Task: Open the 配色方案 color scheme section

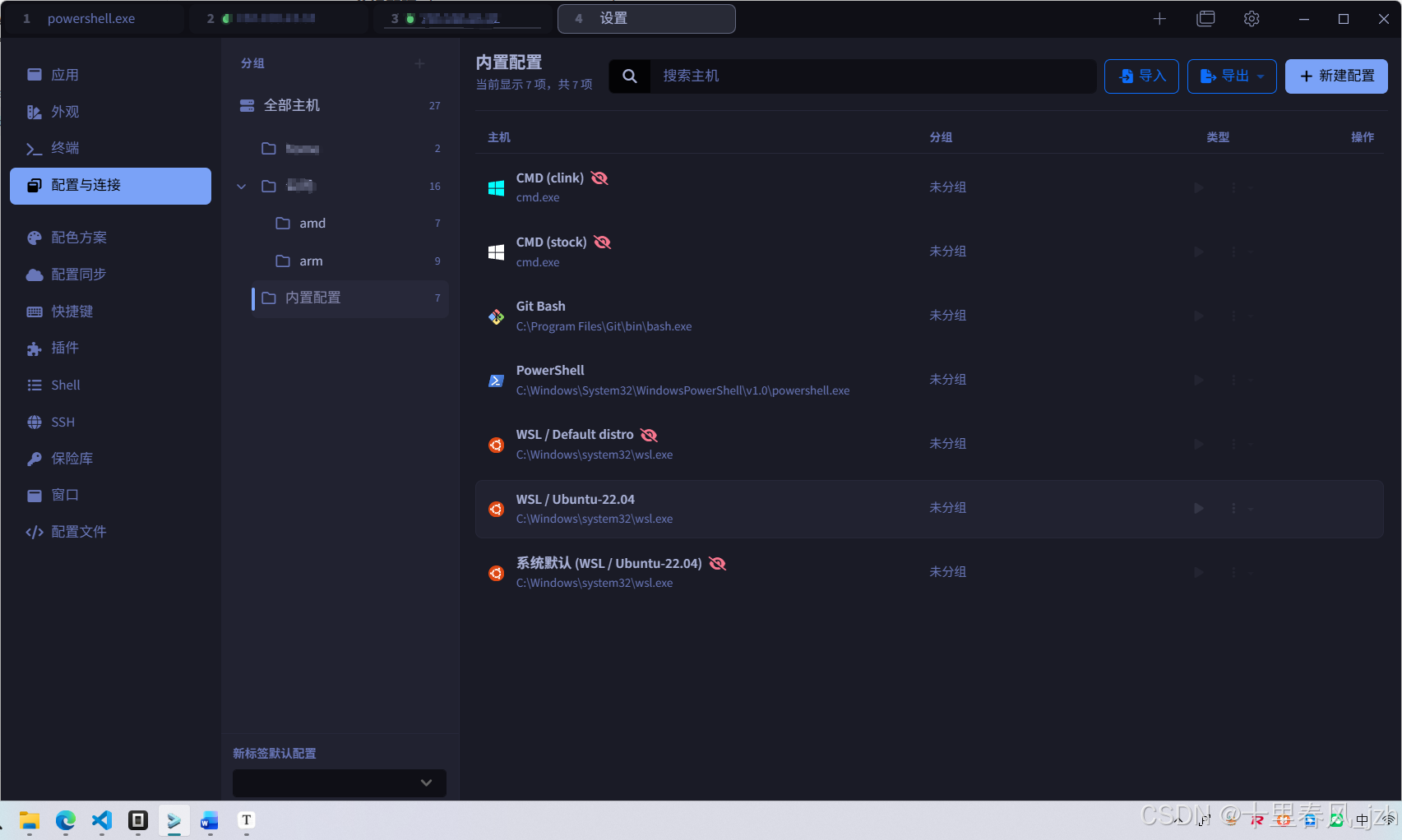Action: click(x=110, y=238)
